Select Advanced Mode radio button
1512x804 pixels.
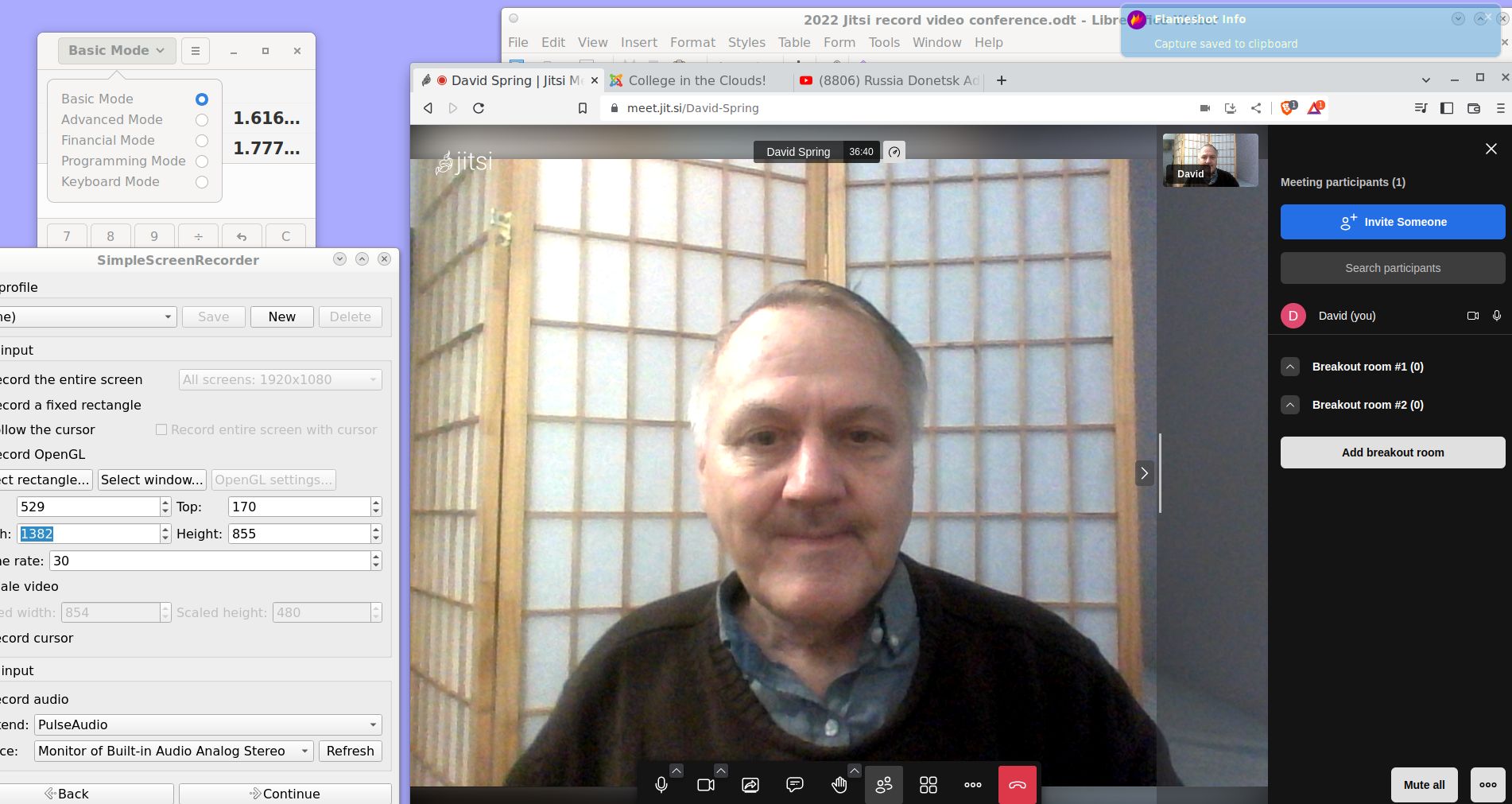(202, 120)
